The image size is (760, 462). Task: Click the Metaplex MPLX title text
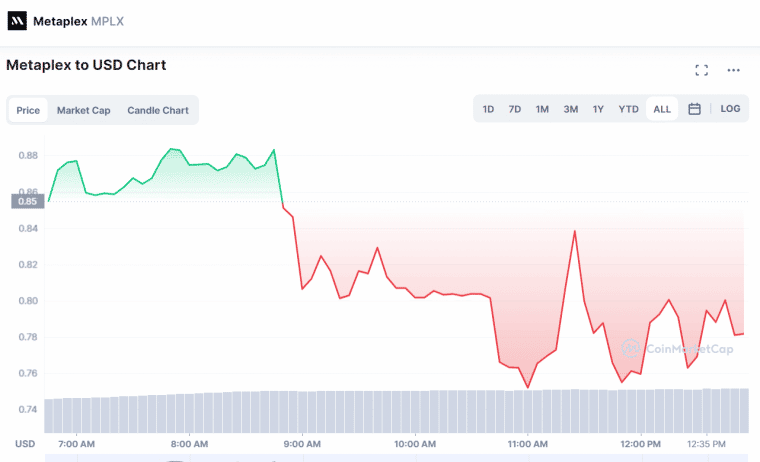pyautogui.click(x=79, y=21)
